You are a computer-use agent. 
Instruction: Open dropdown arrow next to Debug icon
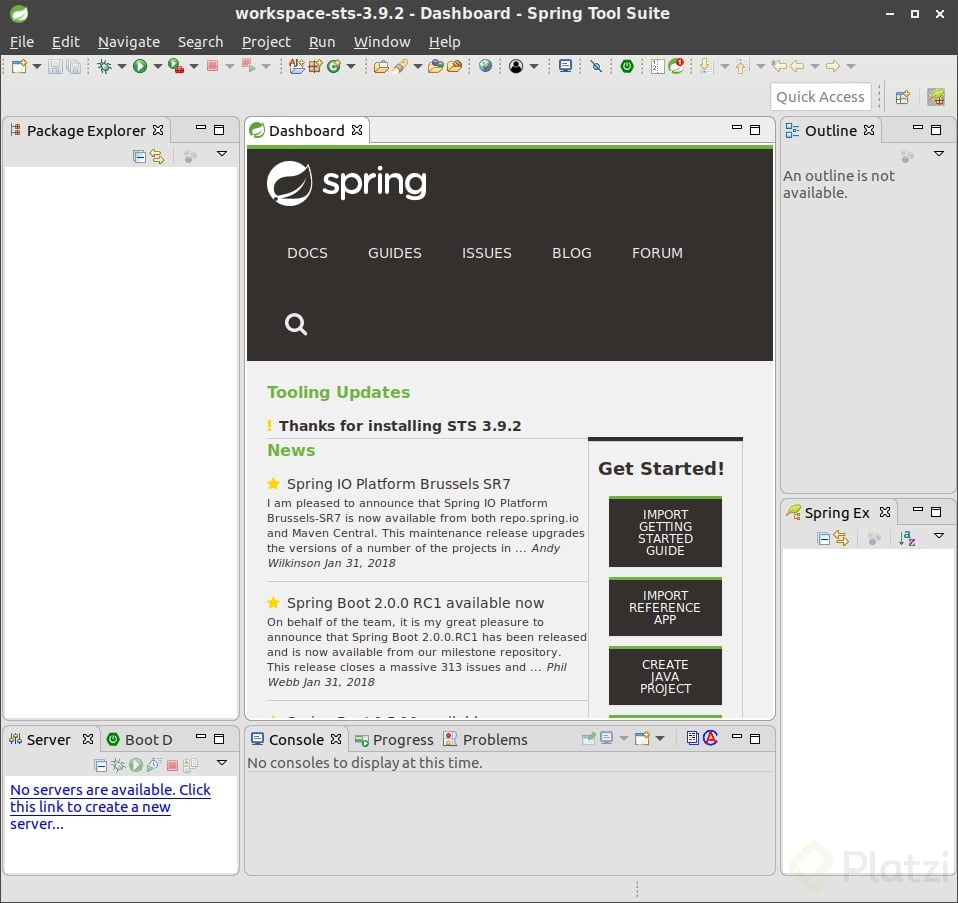tap(122, 66)
